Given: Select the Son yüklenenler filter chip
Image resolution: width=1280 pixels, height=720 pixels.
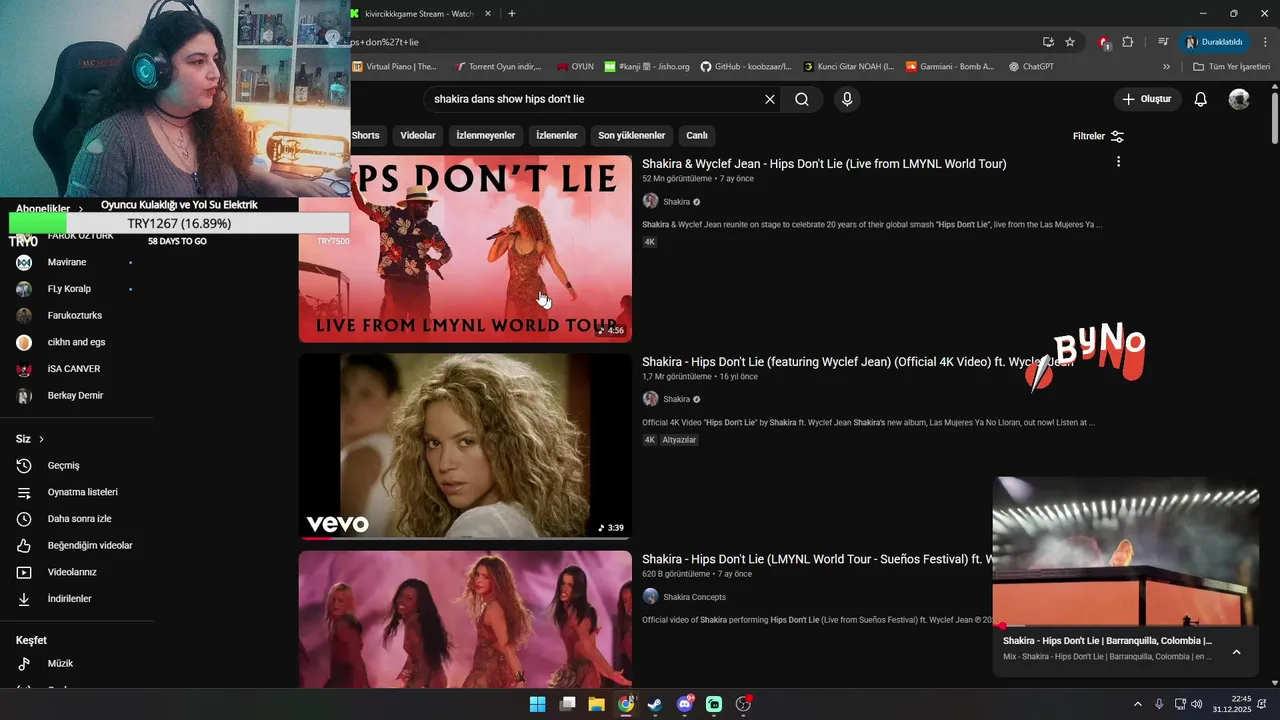Looking at the screenshot, I should [632, 136].
